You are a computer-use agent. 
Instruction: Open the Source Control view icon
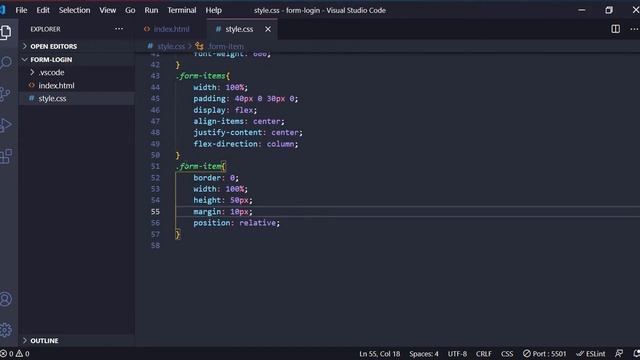coord(5,94)
